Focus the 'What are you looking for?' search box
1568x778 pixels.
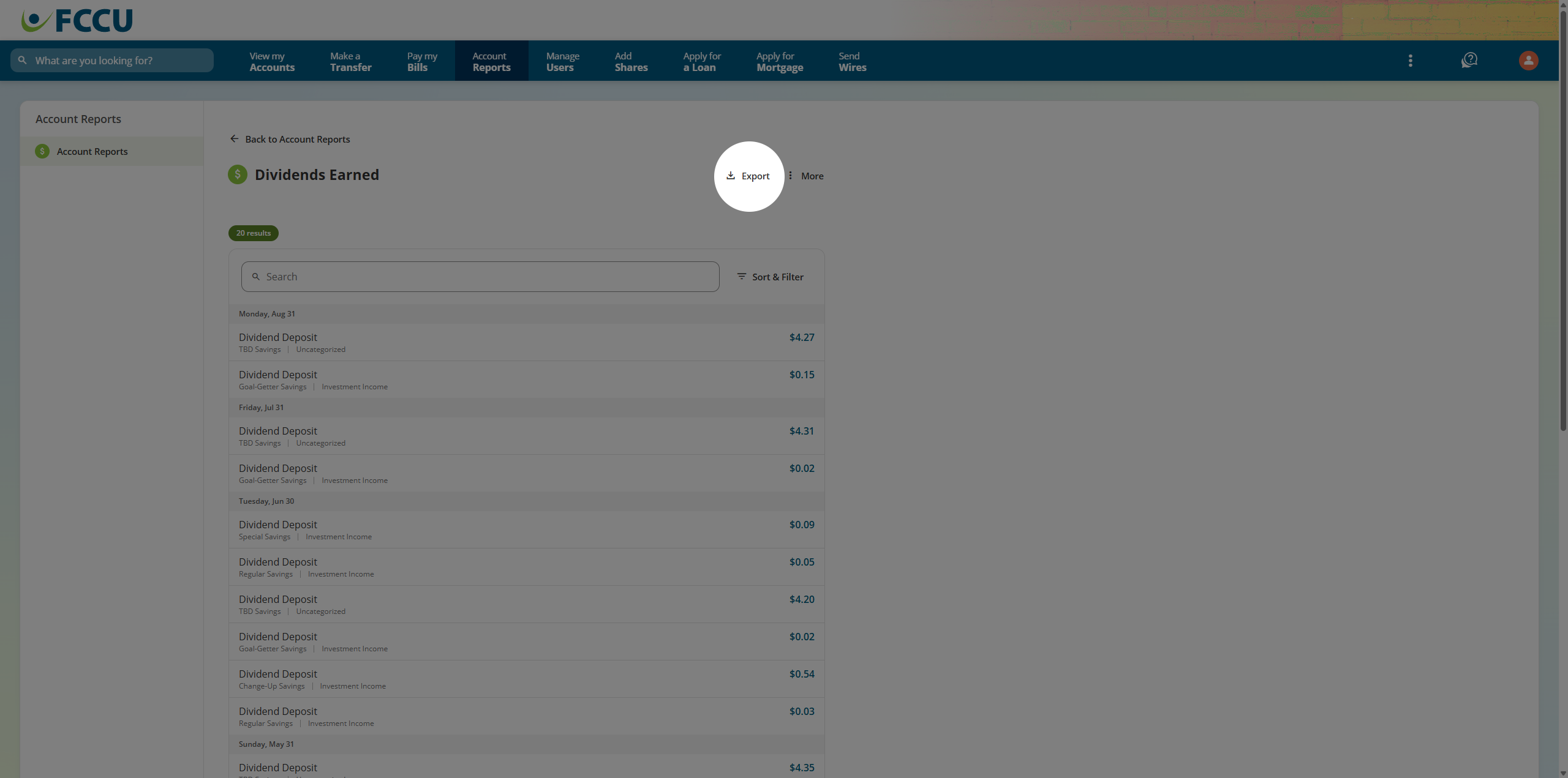click(x=112, y=61)
